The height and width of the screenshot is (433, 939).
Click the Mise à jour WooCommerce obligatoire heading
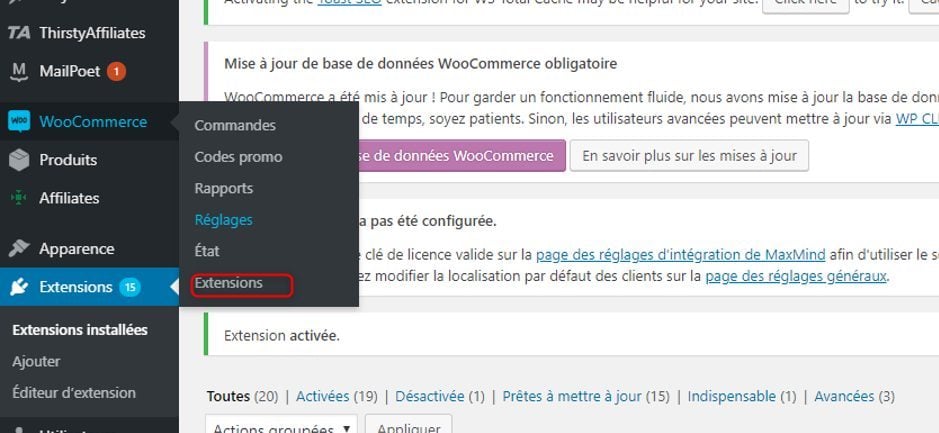pos(420,63)
